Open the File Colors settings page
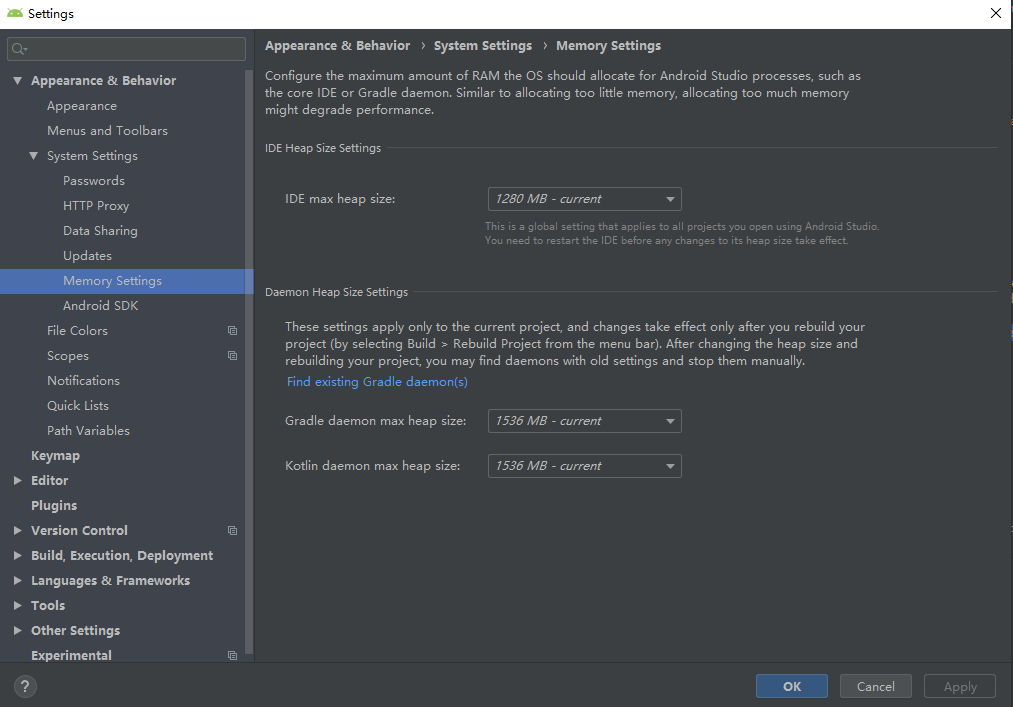 click(x=77, y=331)
